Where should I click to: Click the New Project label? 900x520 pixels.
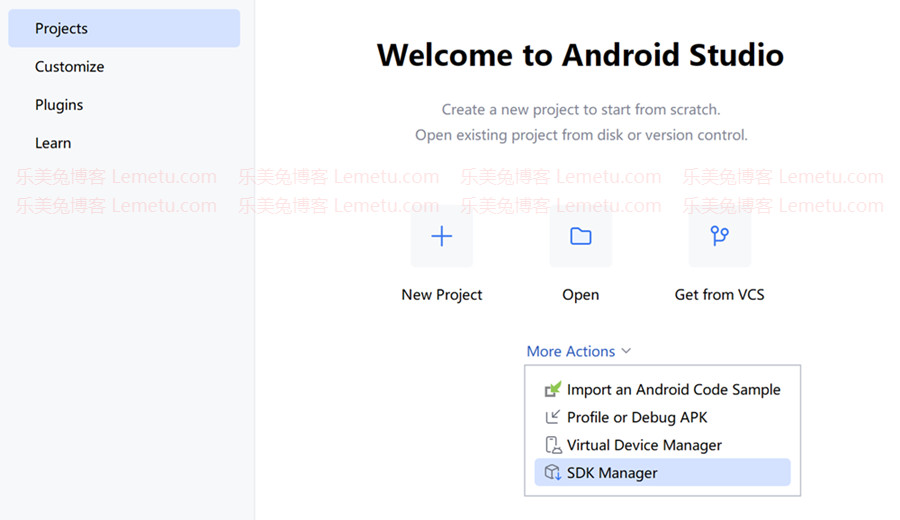coord(441,294)
